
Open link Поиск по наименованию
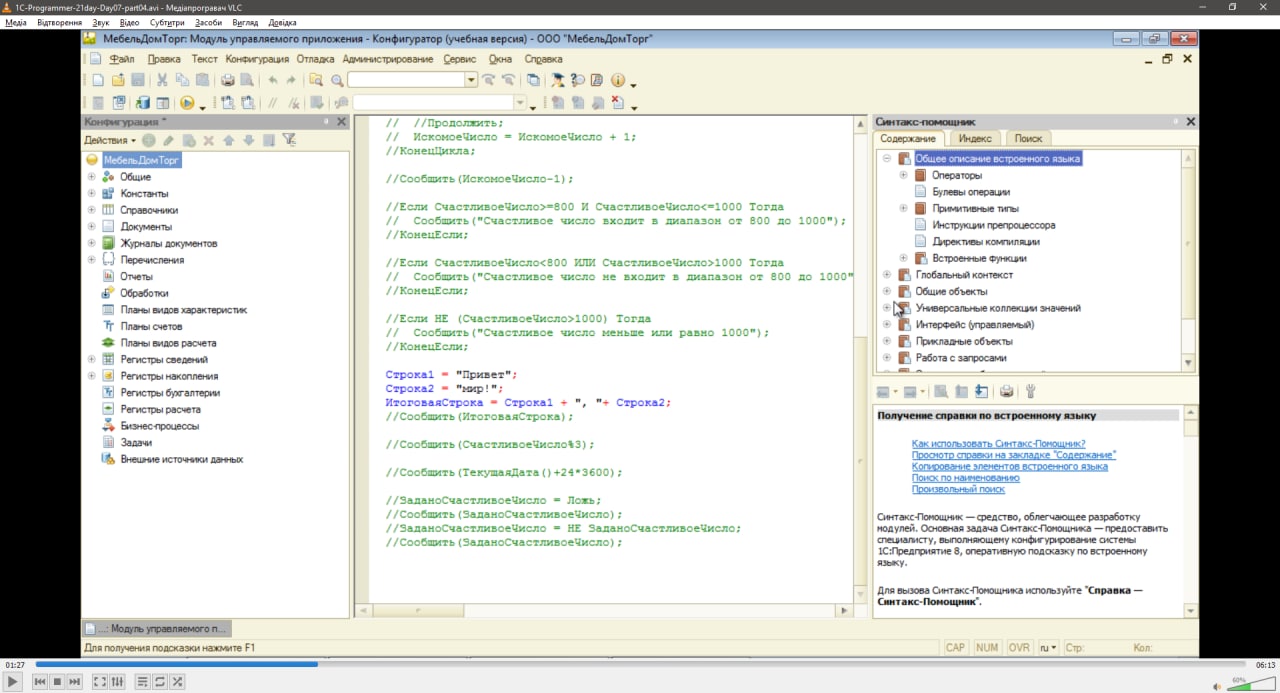click(x=965, y=478)
